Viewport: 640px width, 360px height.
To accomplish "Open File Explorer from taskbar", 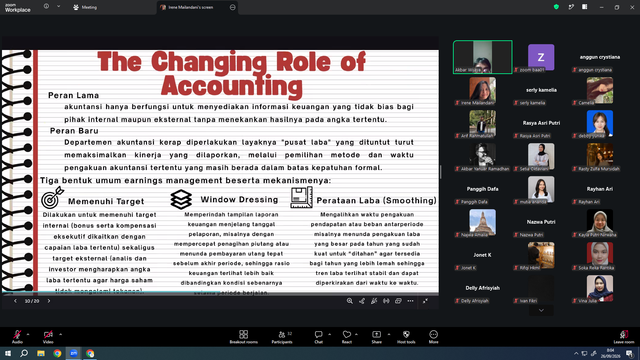I will point(41,353).
